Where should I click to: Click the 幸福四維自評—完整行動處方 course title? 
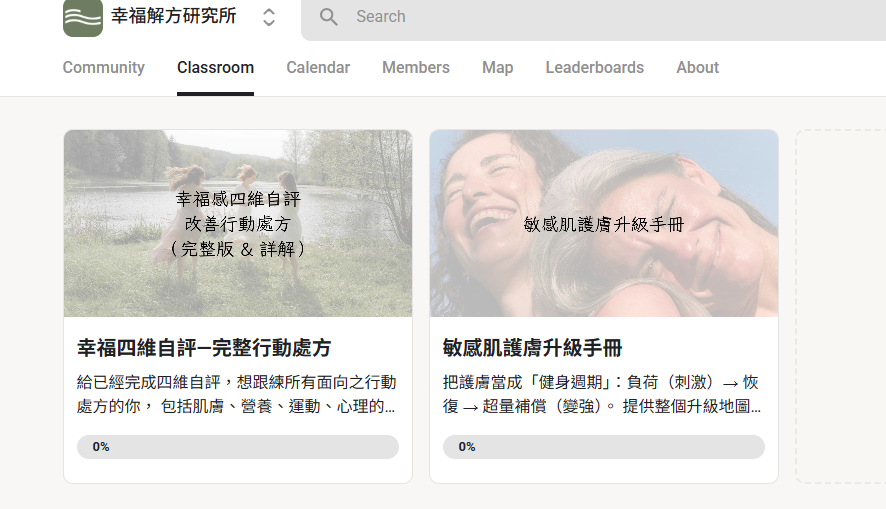point(204,348)
